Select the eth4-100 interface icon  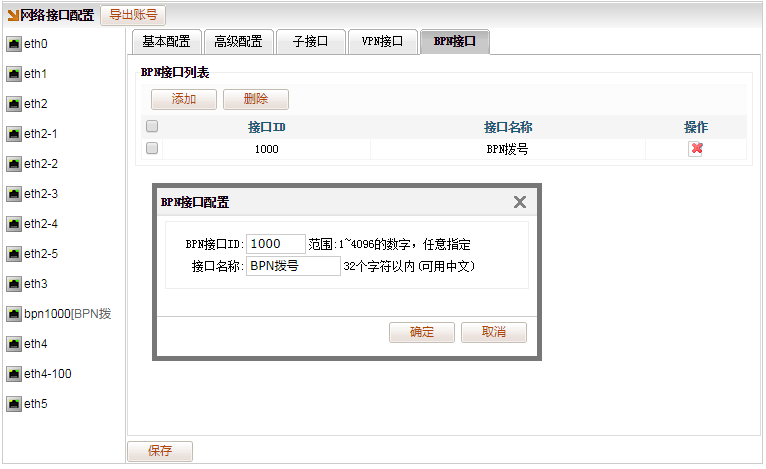[x=14, y=374]
